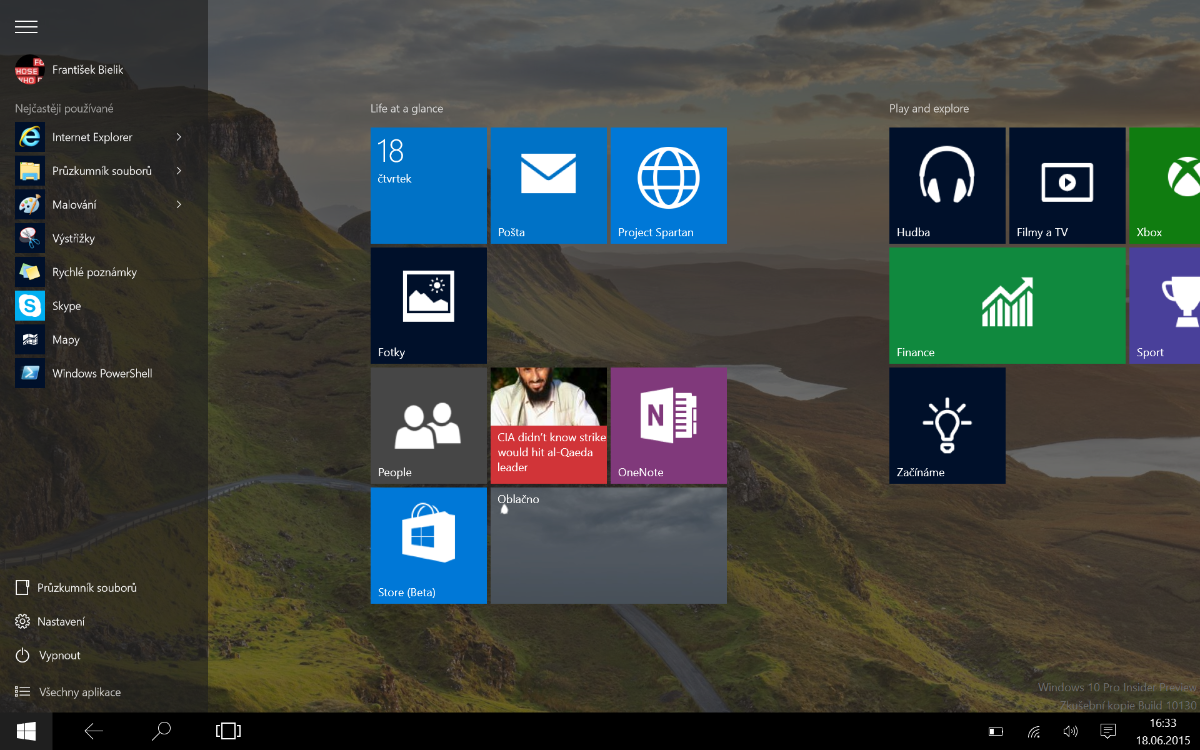Screen dimensions: 1200x750
Task: Open the Hudba music tile
Action: point(946,185)
